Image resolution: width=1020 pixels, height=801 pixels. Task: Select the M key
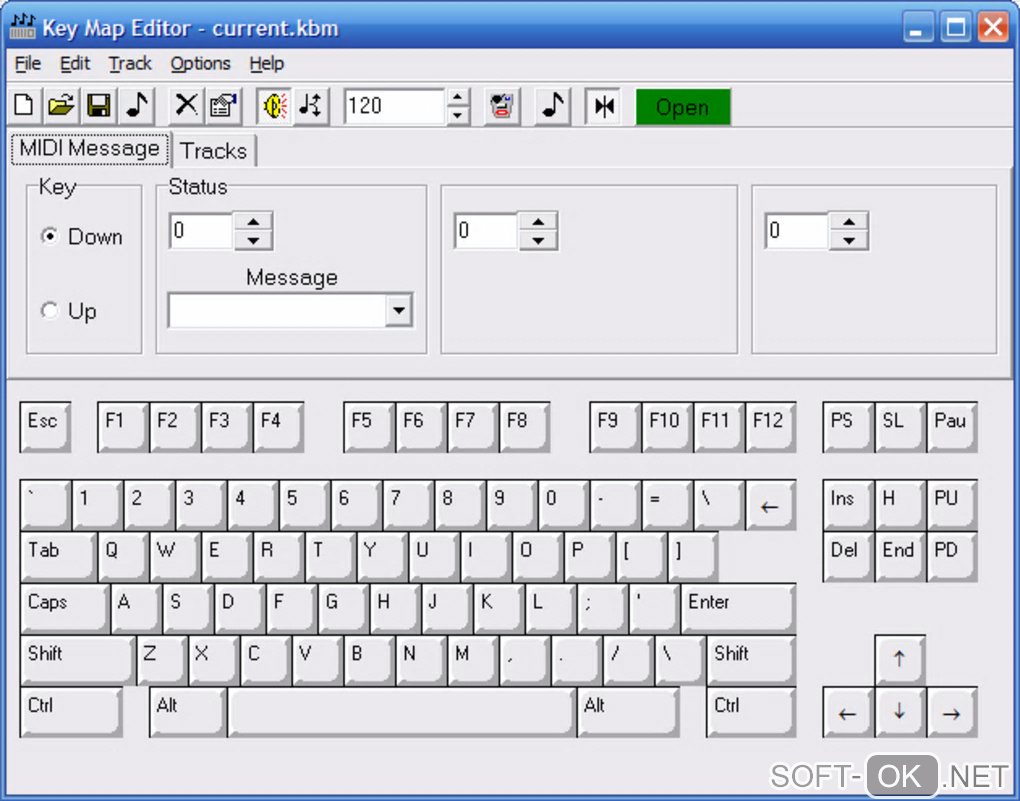(x=473, y=660)
